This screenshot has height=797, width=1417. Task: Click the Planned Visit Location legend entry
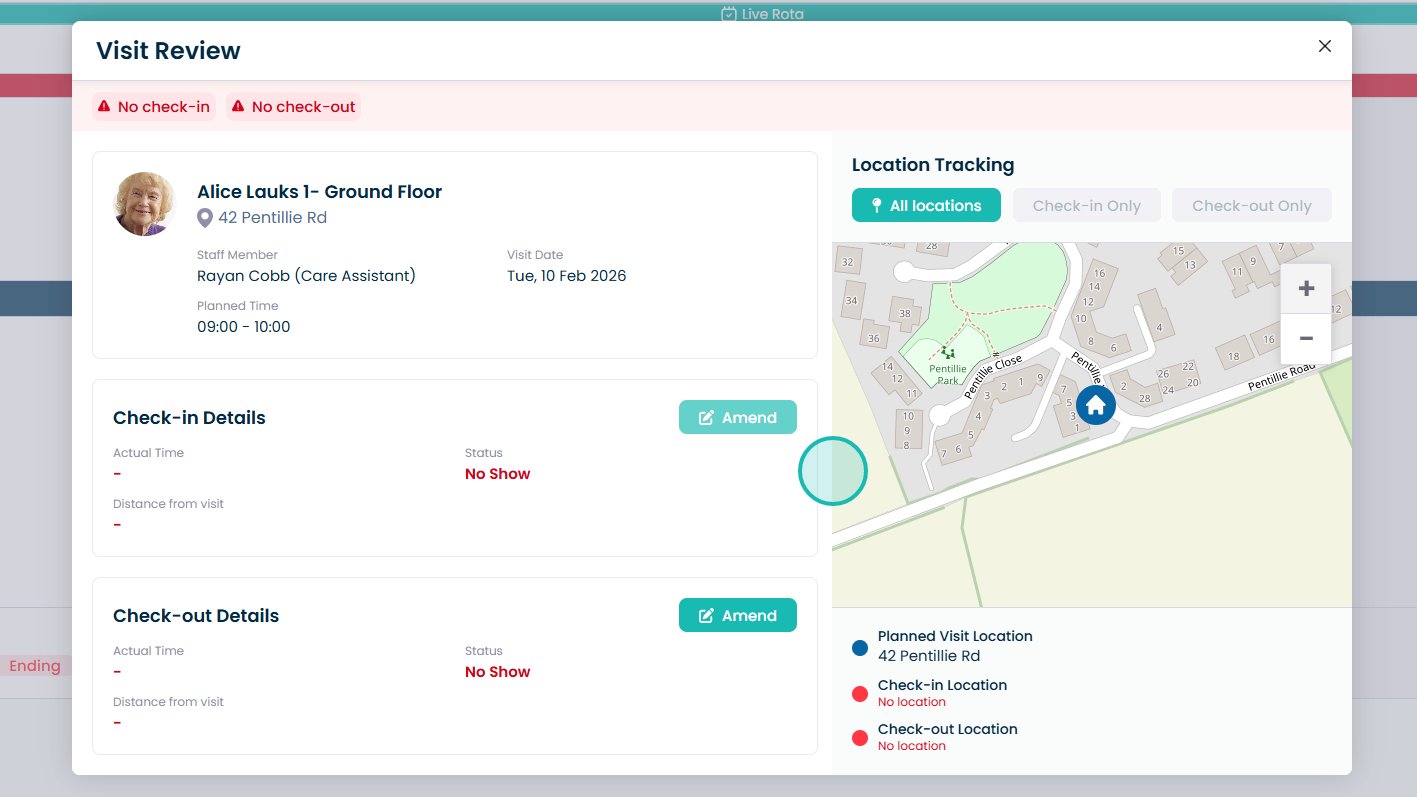(x=955, y=646)
